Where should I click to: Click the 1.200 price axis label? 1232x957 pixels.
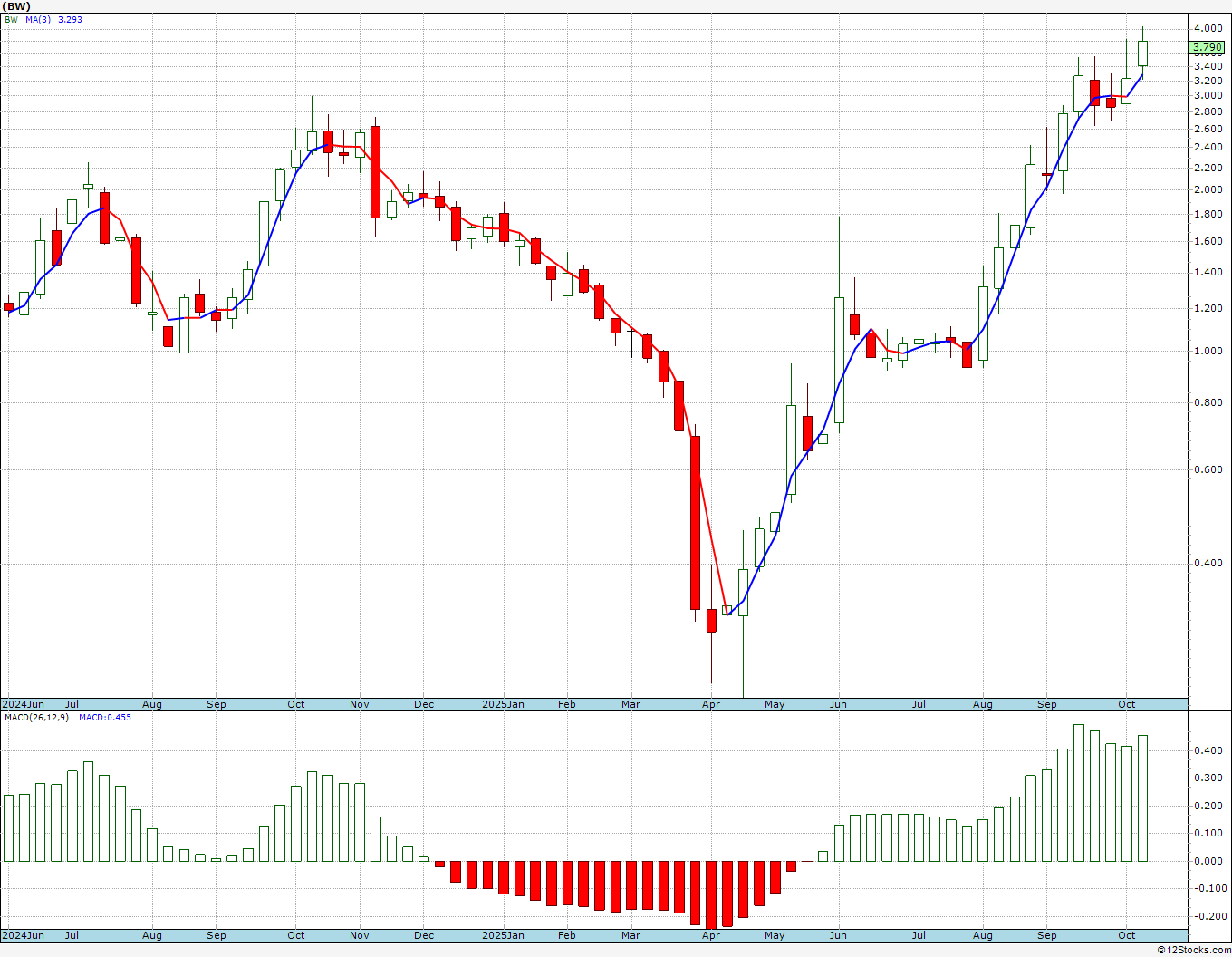click(x=1208, y=308)
